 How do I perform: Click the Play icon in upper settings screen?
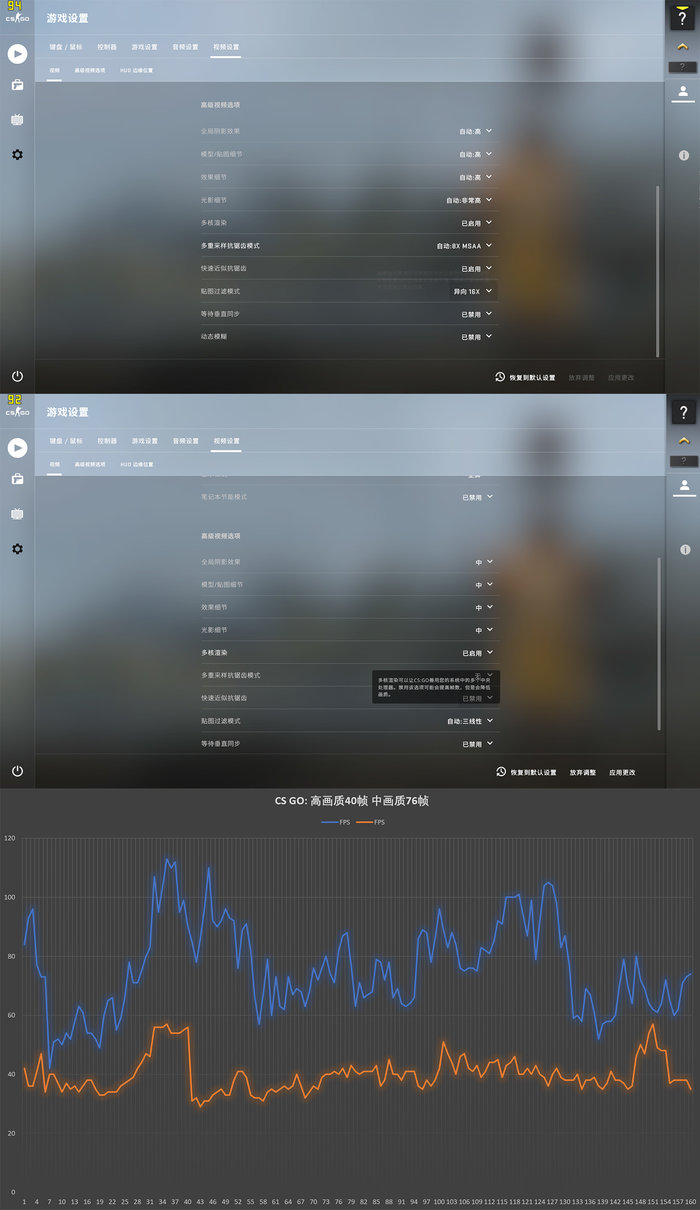point(17,54)
